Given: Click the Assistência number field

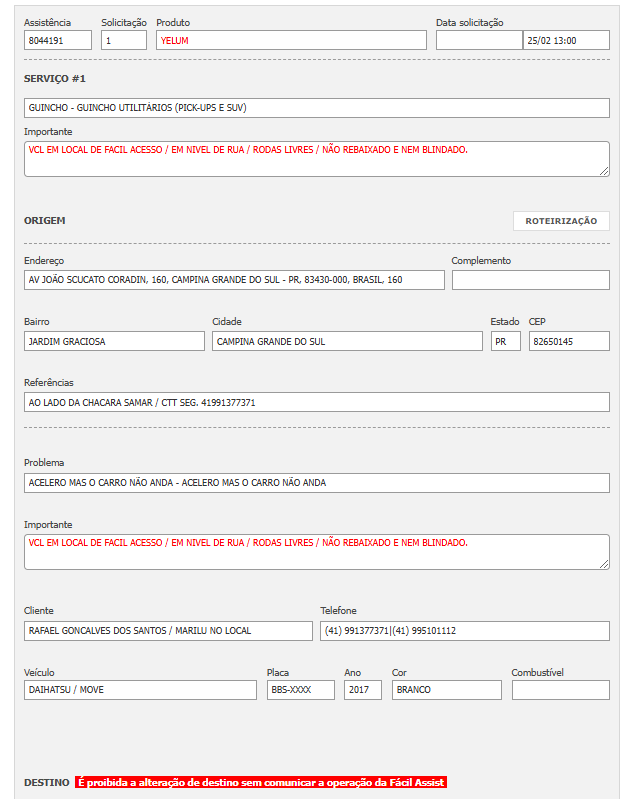Looking at the screenshot, I should 58,40.
